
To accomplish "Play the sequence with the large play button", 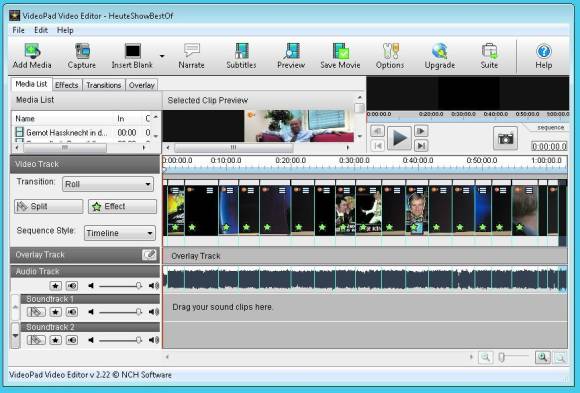I will click(399, 138).
